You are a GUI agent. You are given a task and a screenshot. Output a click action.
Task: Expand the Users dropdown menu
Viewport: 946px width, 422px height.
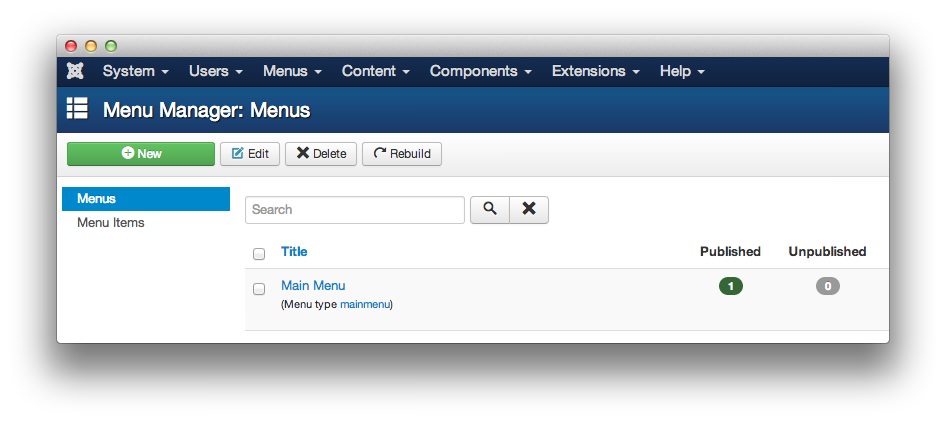(216, 71)
